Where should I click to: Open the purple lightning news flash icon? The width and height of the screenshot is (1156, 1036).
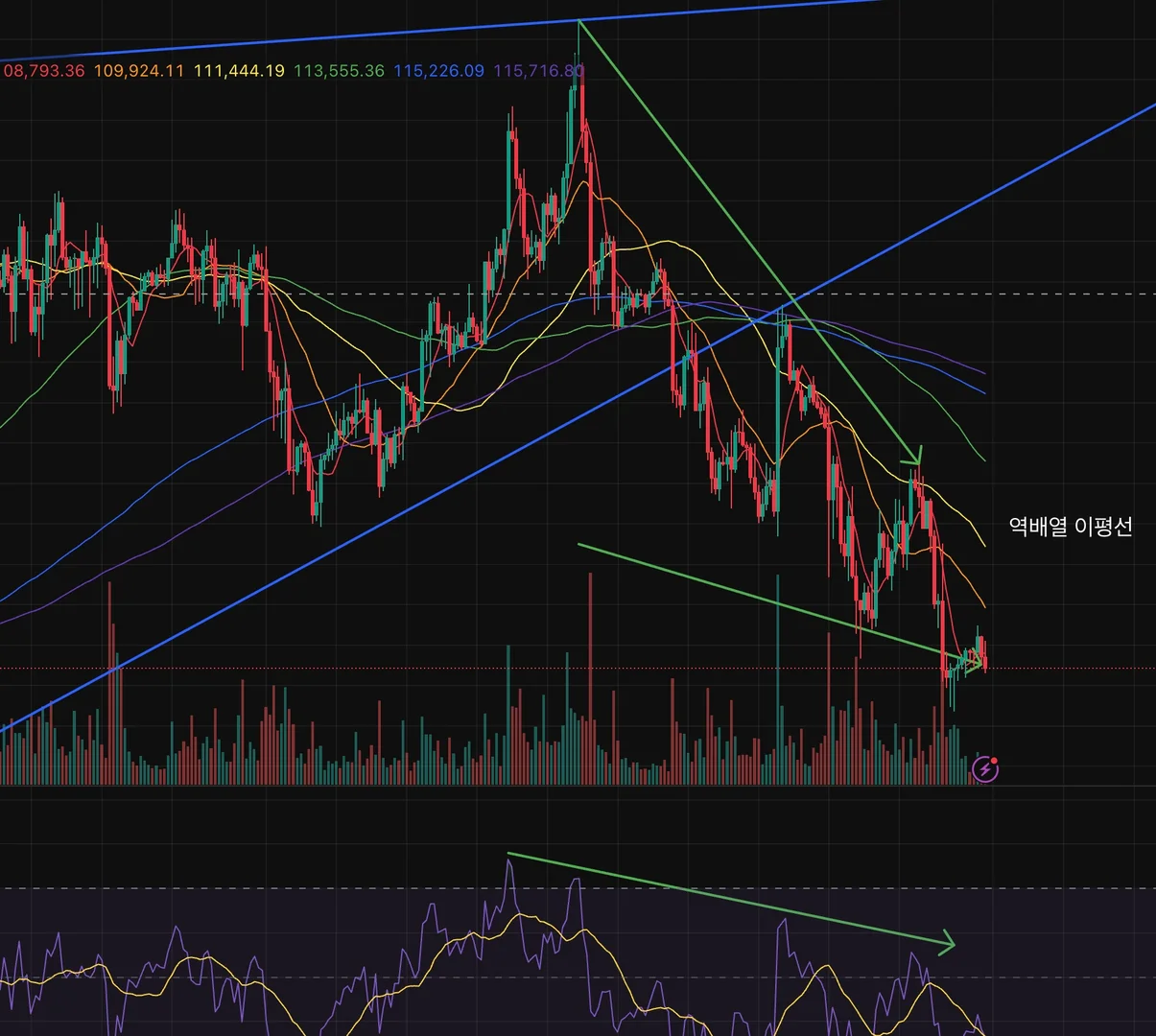(985, 768)
